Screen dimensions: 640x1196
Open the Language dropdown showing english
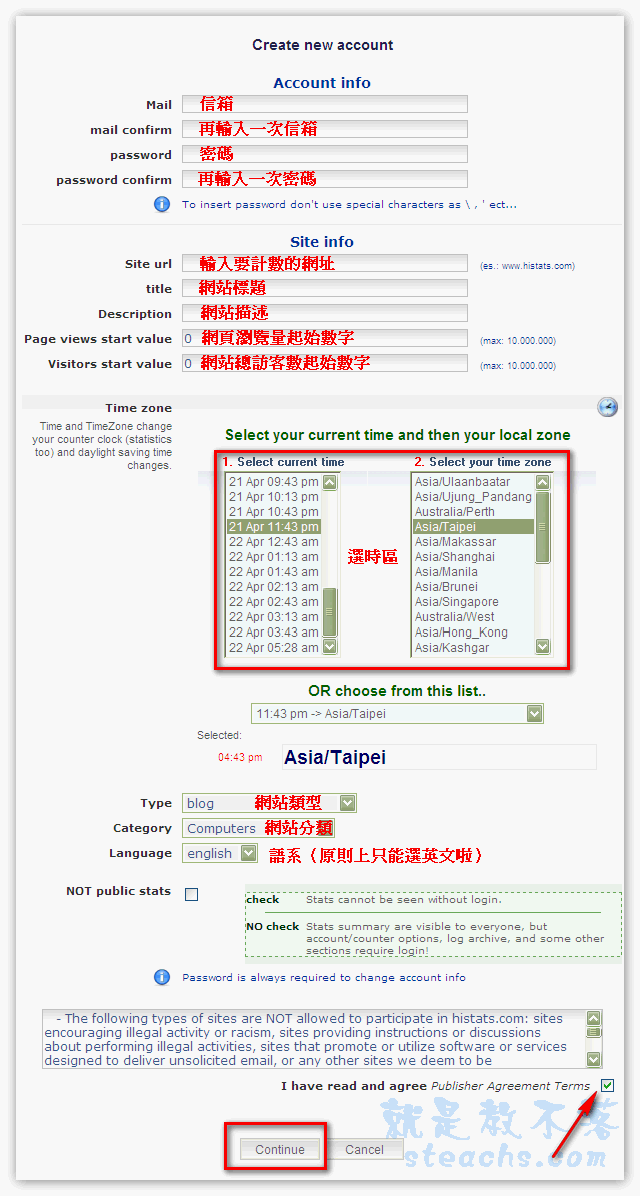tap(220, 854)
